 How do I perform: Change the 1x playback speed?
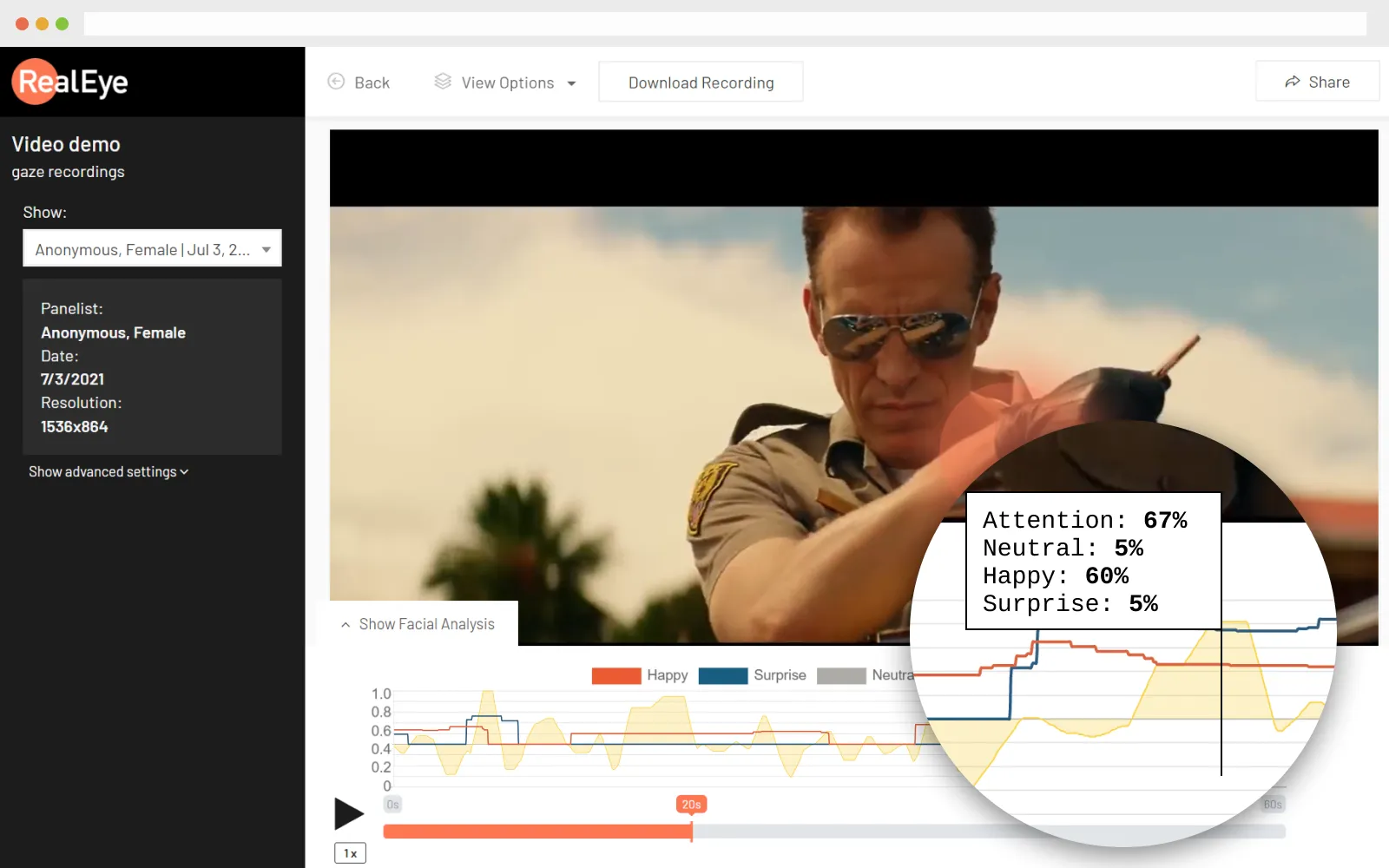click(350, 853)
